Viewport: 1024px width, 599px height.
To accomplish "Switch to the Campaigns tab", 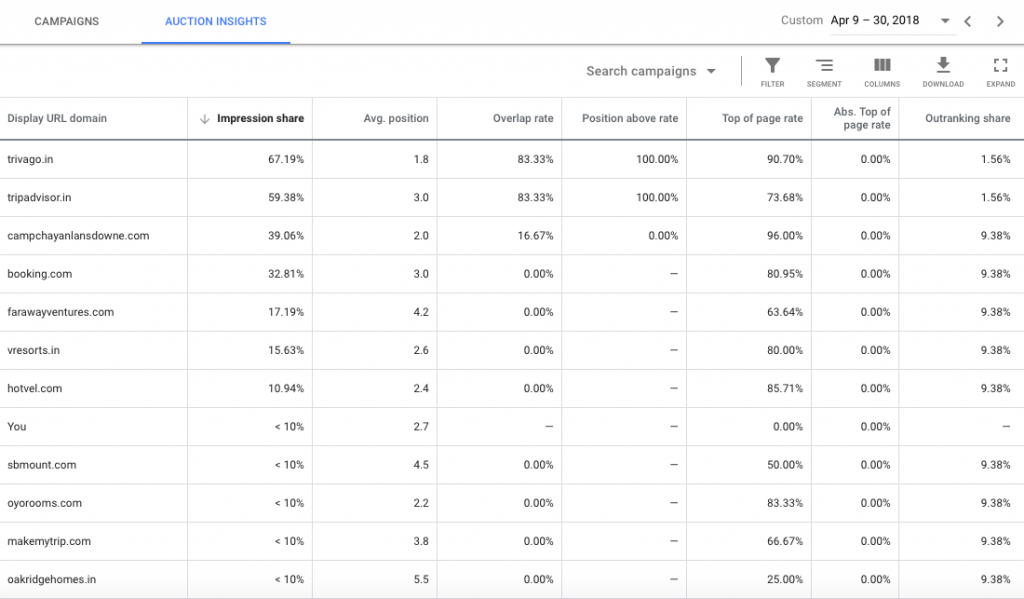I will coord(67,22).
